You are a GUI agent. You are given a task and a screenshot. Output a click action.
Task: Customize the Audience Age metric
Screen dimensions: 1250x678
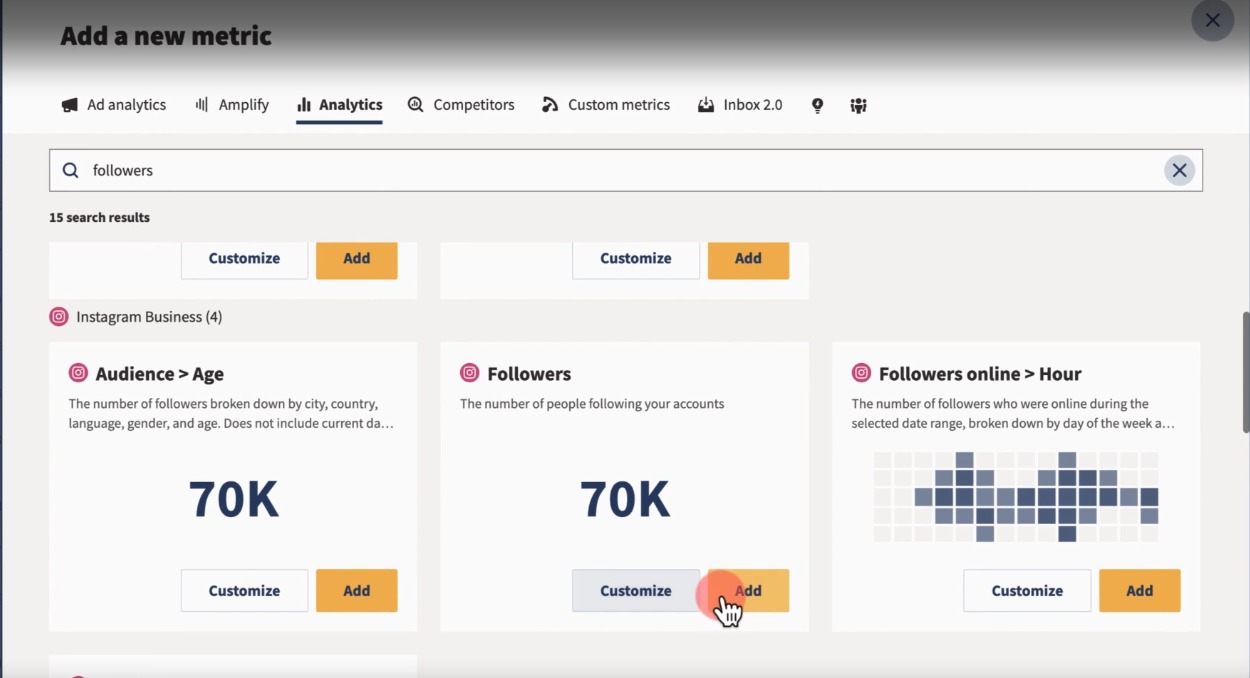click(244, 590)
